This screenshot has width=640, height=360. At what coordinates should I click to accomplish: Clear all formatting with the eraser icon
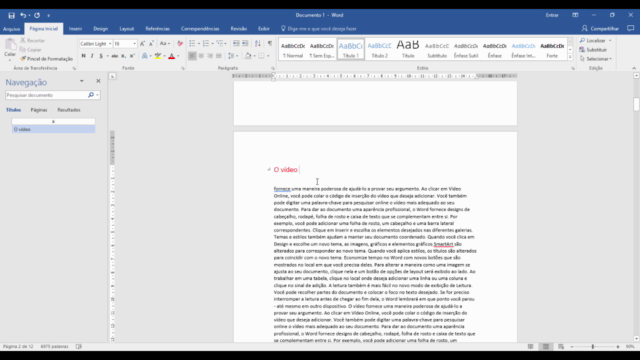180,44
